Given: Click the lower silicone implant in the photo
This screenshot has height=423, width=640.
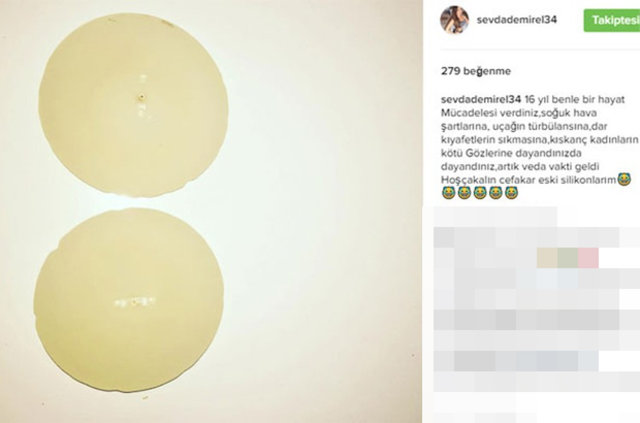Looking at the screenshot, I should 129,300.
